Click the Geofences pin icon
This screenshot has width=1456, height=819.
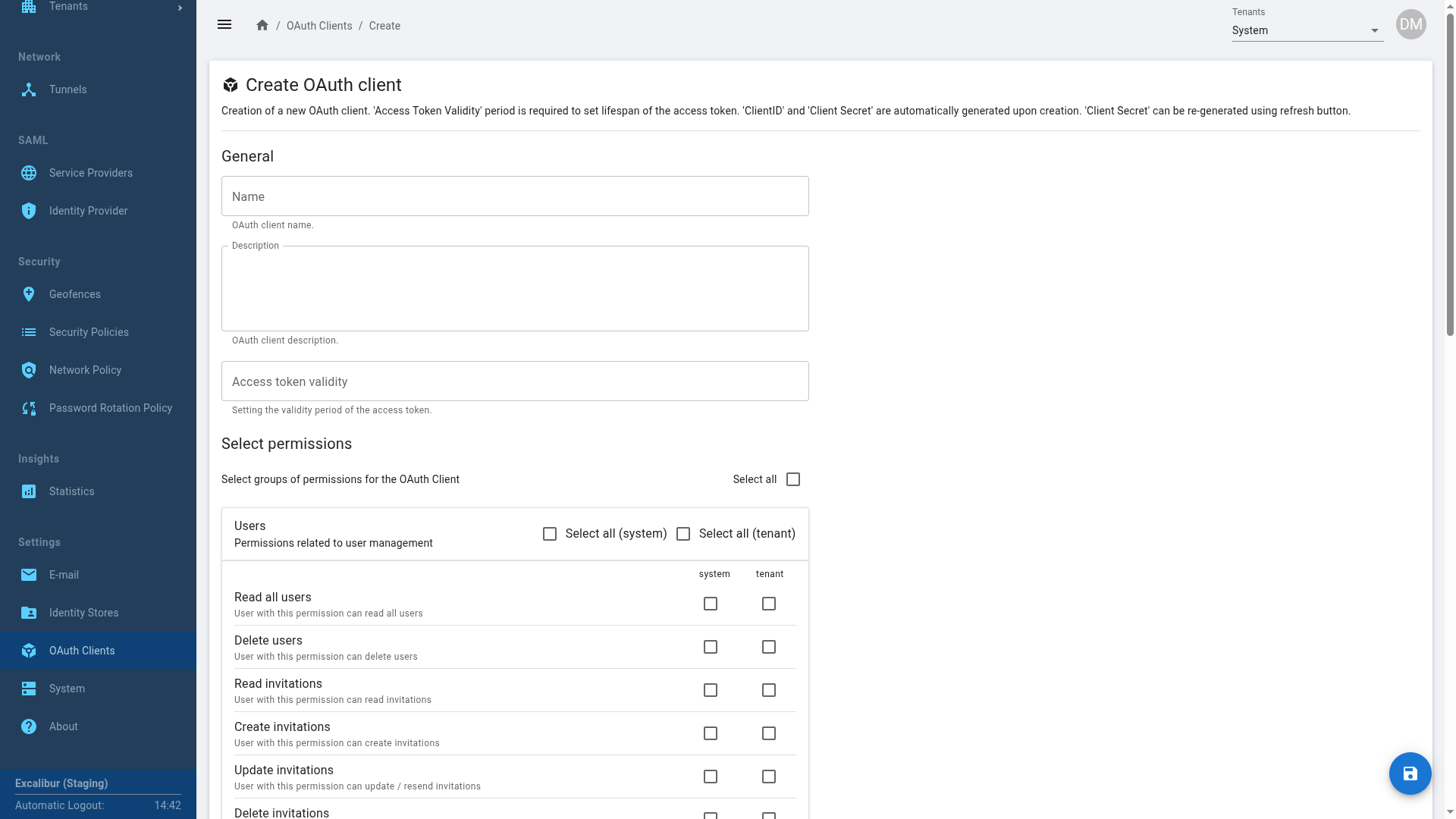pos(29,294)
